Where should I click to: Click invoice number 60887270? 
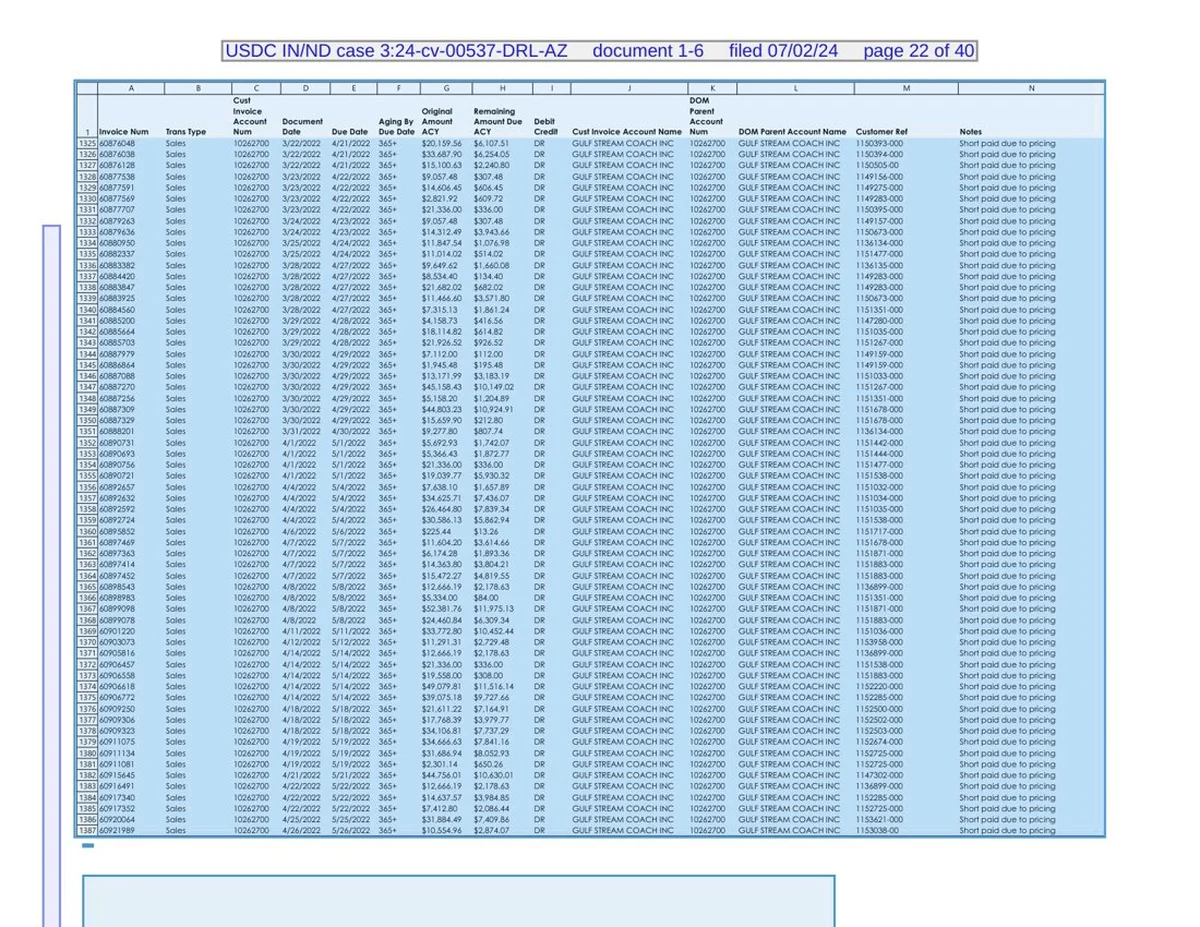tap(117, 387)
